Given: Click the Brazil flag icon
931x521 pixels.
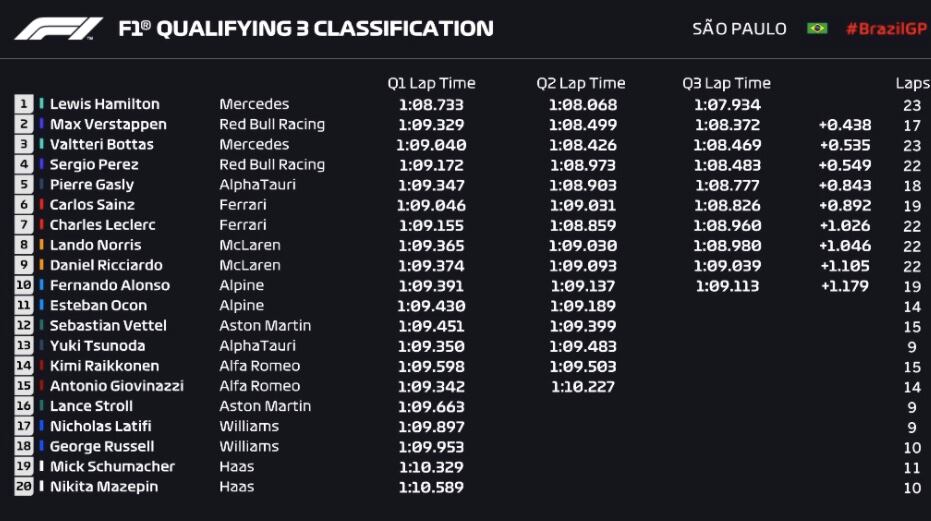Looking at the screenshot, I should point(817,28).
